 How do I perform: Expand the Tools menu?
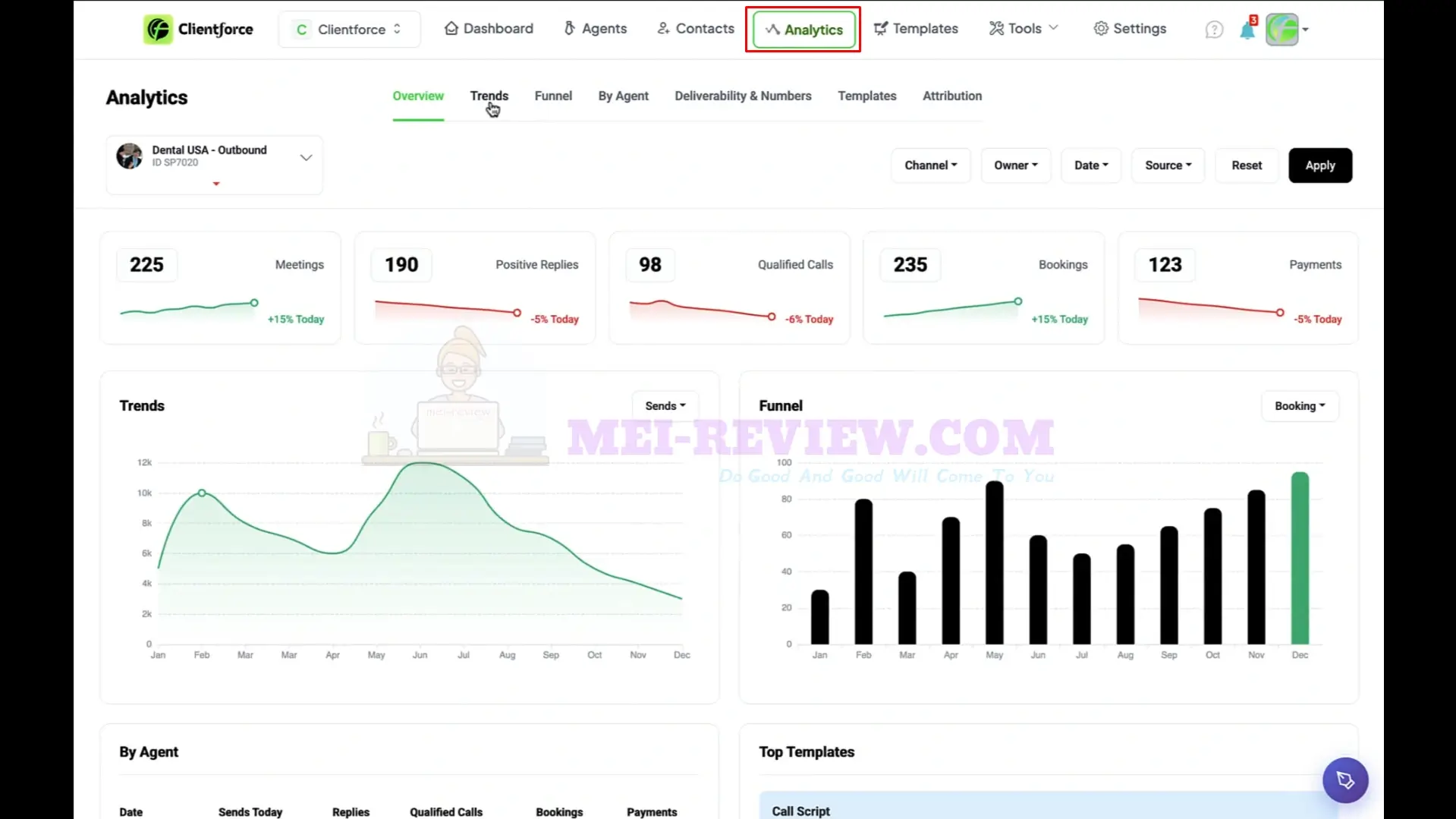tap(1024, 29)
